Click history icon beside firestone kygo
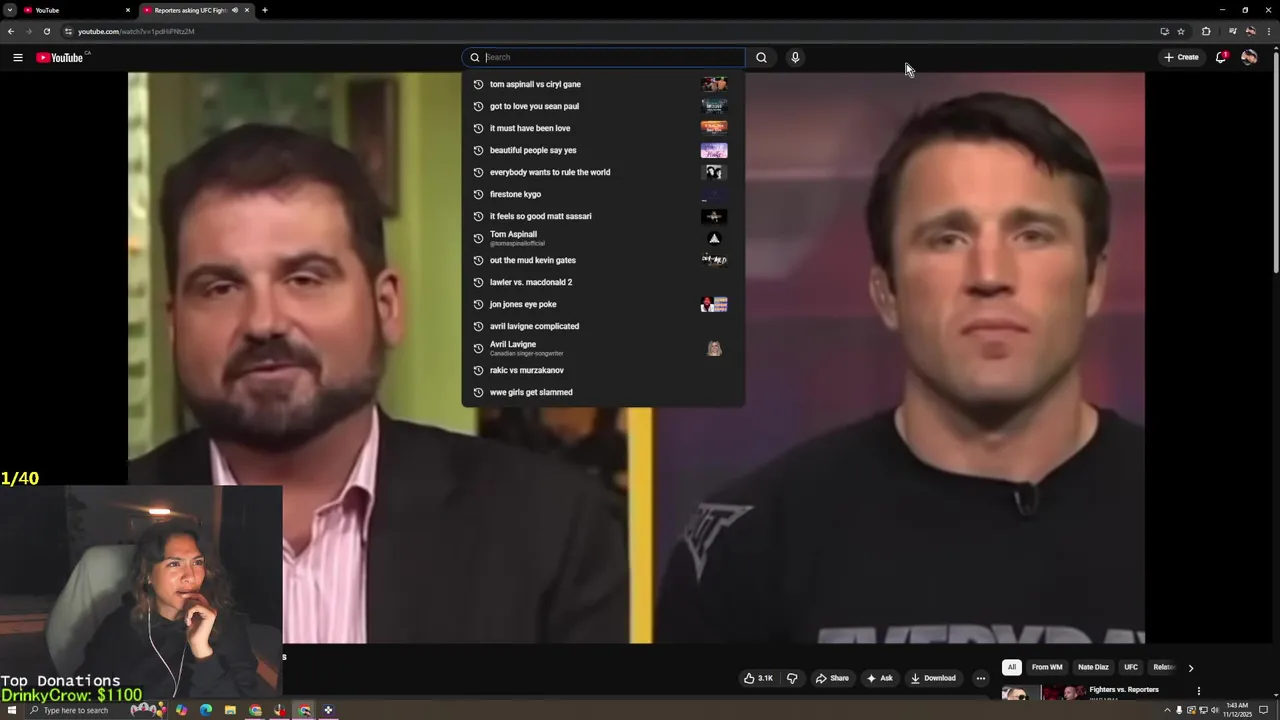Viewport: 1280px width, 720px height. tap(478, 194)
